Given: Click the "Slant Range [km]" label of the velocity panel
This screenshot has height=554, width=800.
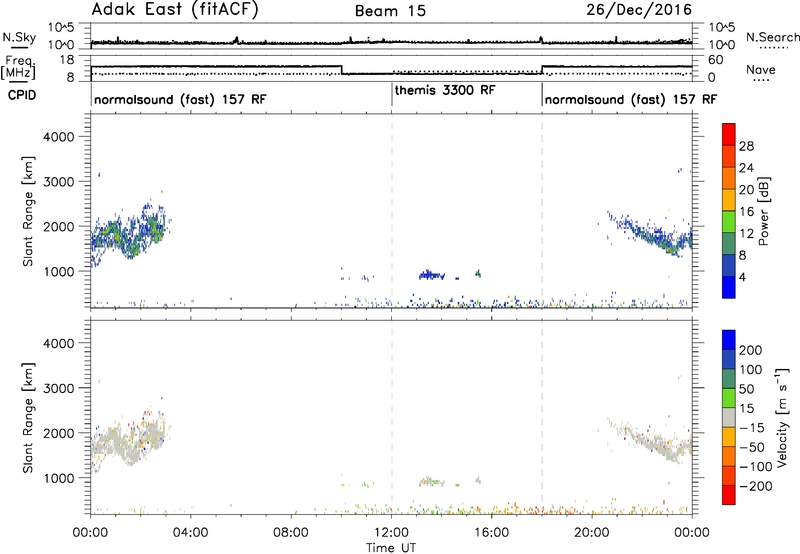Looking at the screenshot, I should click(28, 417).
